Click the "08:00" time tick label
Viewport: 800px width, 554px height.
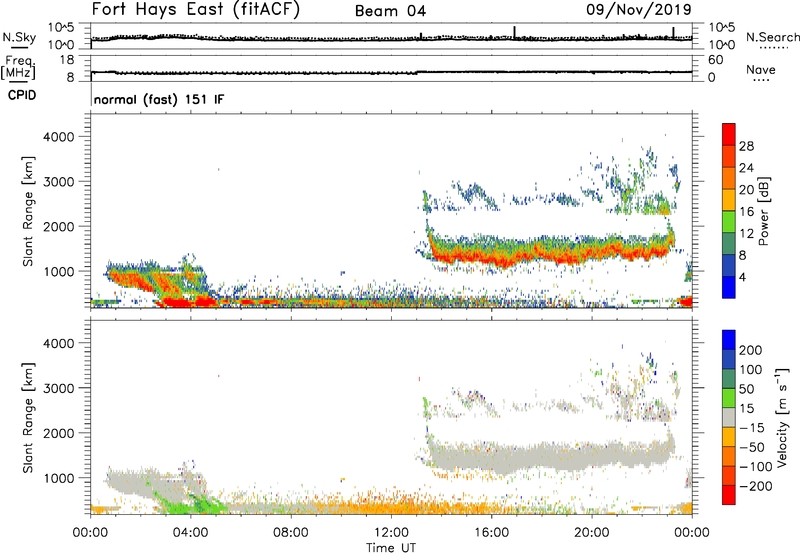click(x=291, y=532)
